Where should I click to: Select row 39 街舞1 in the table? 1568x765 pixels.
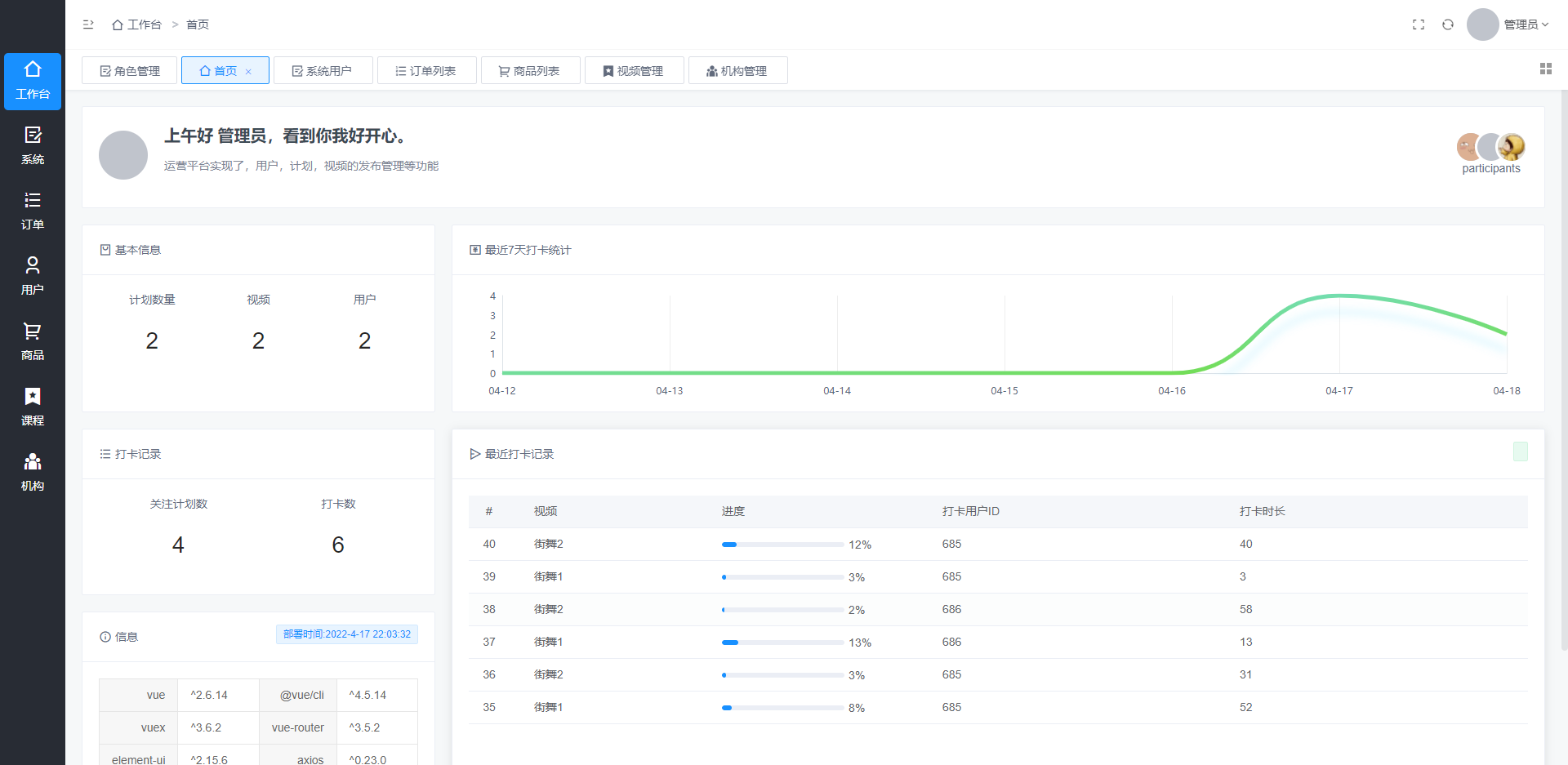998,577
